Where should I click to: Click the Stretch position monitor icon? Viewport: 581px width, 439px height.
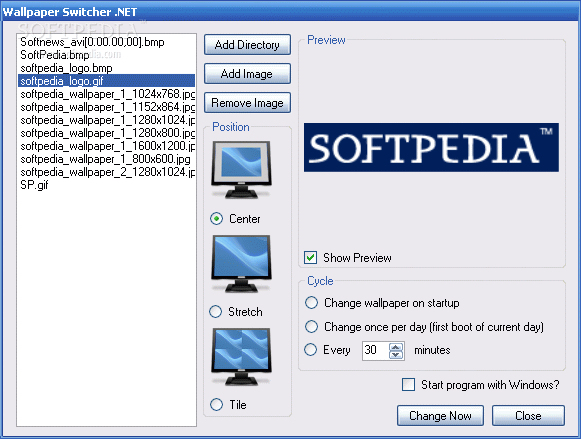(241, 263)
